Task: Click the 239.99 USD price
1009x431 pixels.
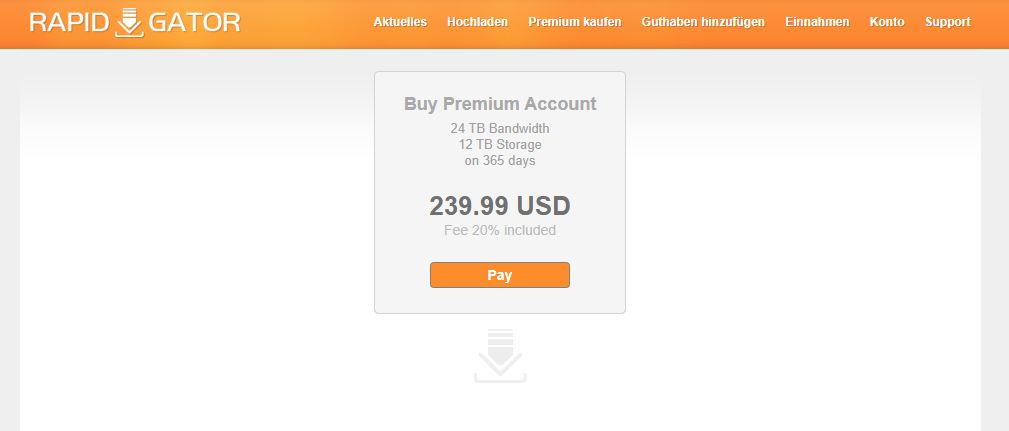Action: point(500,206)
